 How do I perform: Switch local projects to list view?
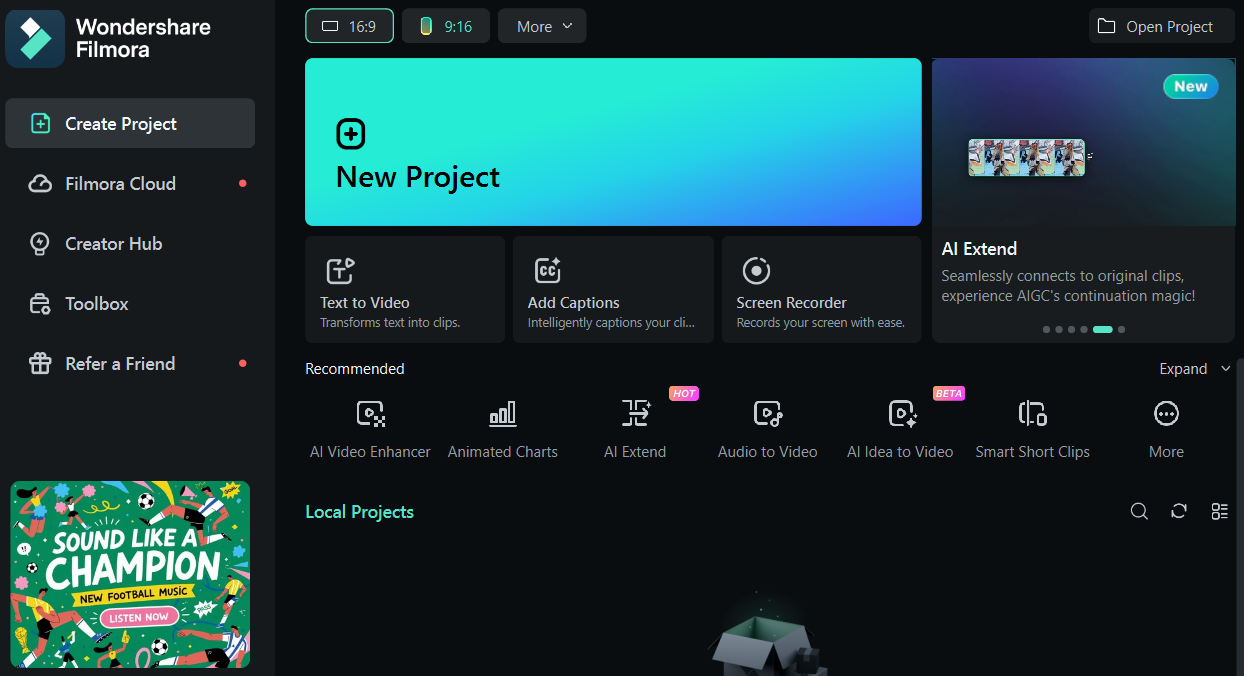coord(1219,511)
